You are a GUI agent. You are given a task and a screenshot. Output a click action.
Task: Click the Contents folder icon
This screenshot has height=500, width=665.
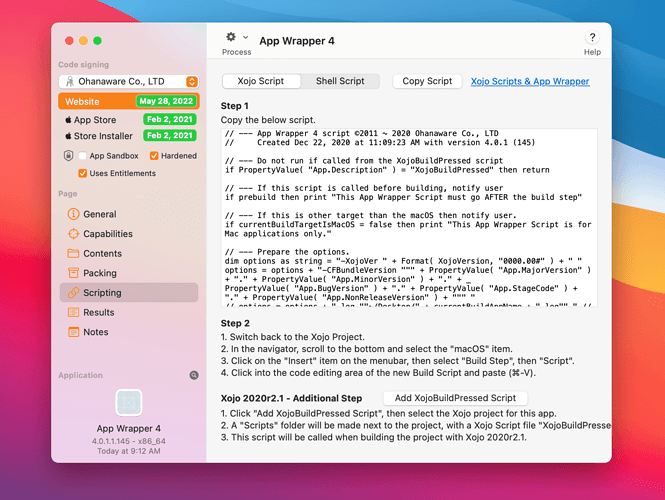point(73,253)
